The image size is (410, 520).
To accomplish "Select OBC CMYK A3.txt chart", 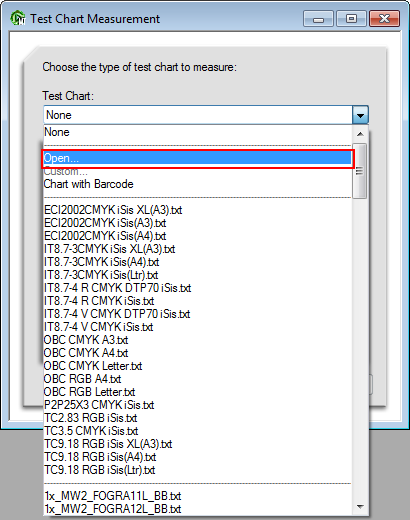I will 198,340.
